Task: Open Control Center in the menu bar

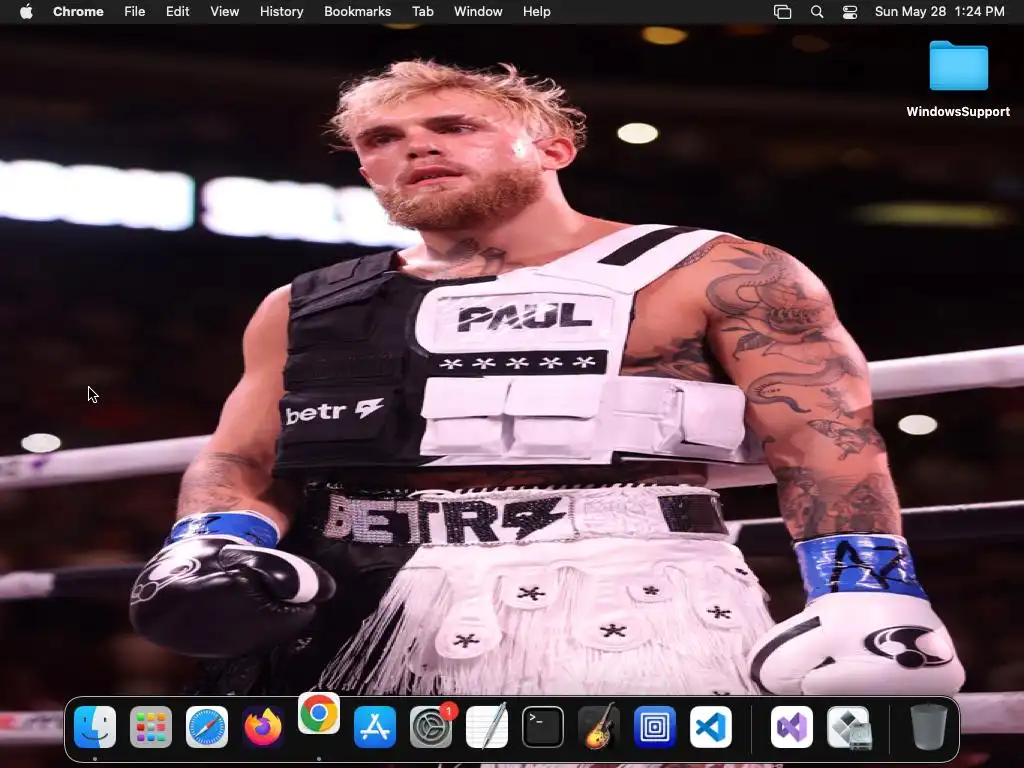Action: (850, 12)
